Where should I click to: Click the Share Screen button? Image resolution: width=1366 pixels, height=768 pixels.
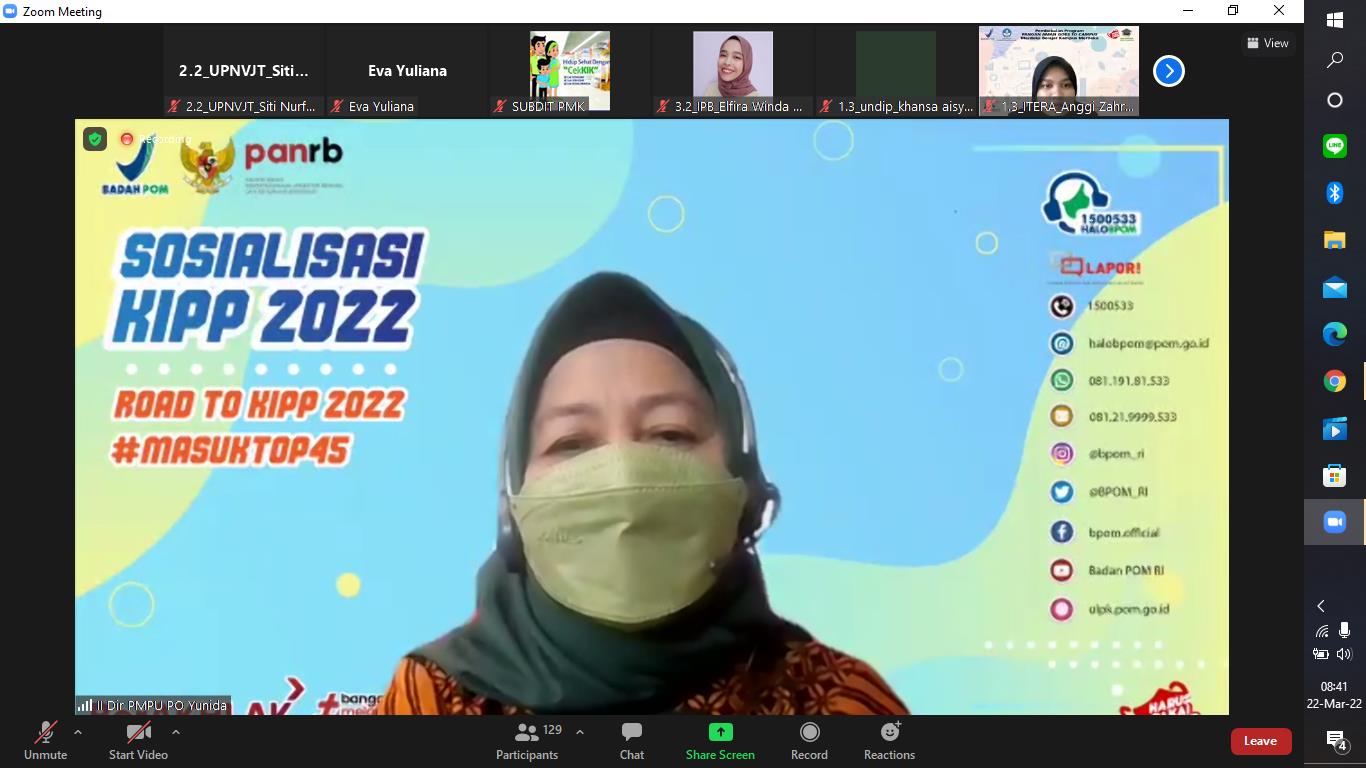(x=720, y=741)
